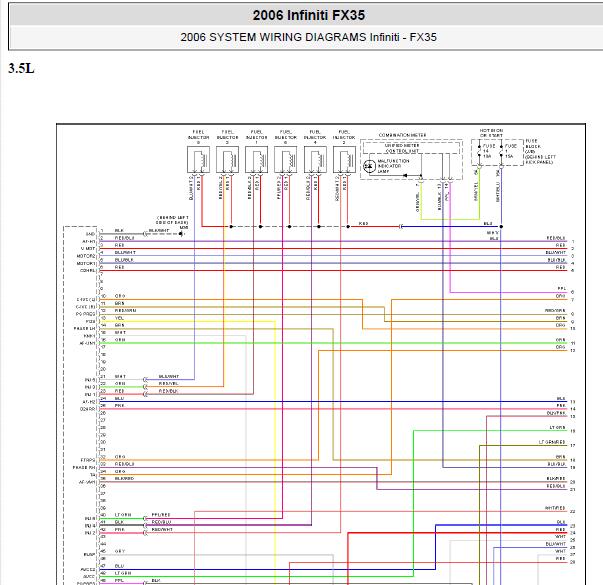Click the Fuel Injector 3 coil symbol
Image resolution: width=603 pixels, height=585 pixels.
(227, 160)
